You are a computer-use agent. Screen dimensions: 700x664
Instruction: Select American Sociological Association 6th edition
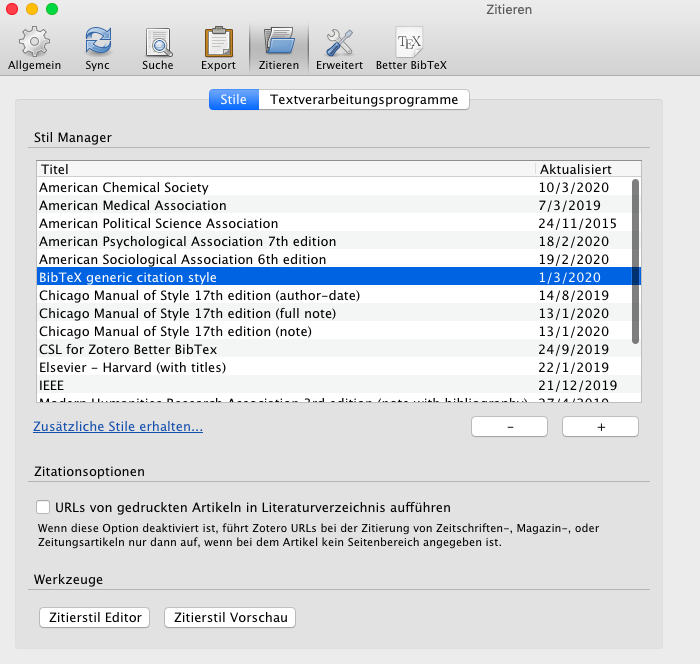click(x=338, y=259)
